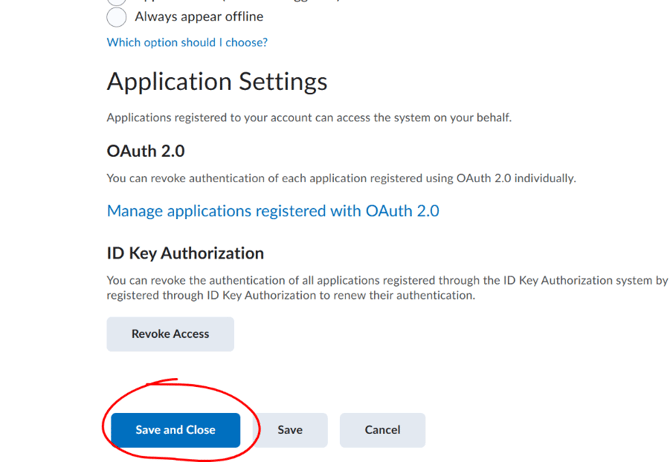The image size is (670, 462).
Task: Click the OAuth 2.0 subheading
Action: tap(146, 151)
